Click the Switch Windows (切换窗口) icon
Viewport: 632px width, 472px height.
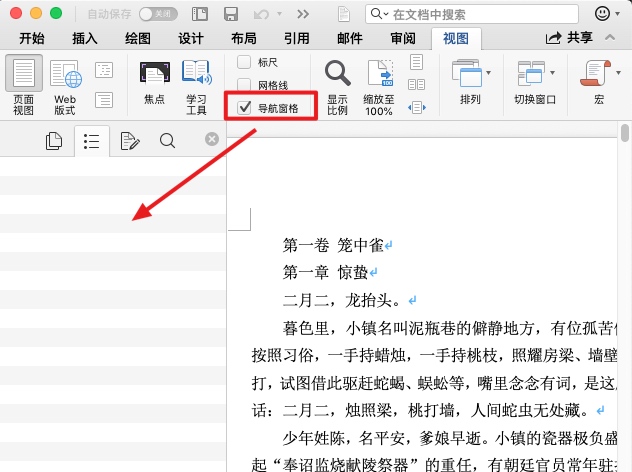coord(531,74)
